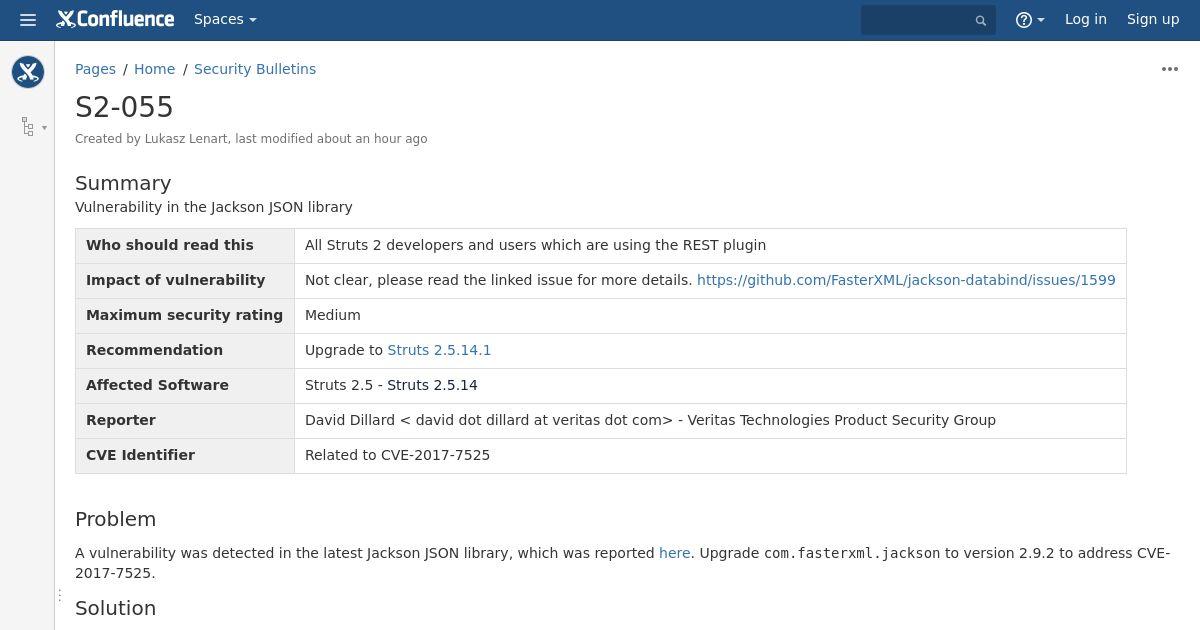Click the Confluence logo
The height and width of the screenshot is (630, 1200).
tap(115, 19)
